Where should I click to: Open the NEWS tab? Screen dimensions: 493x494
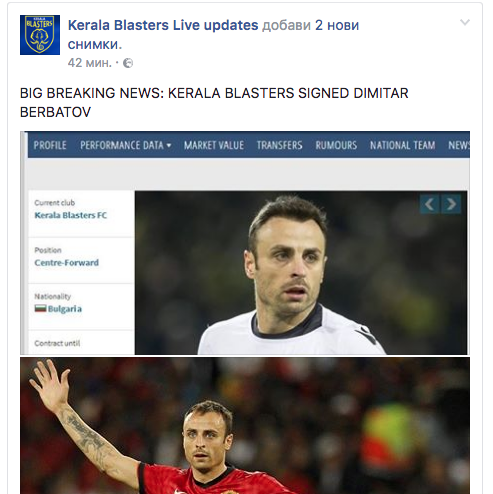459,145
